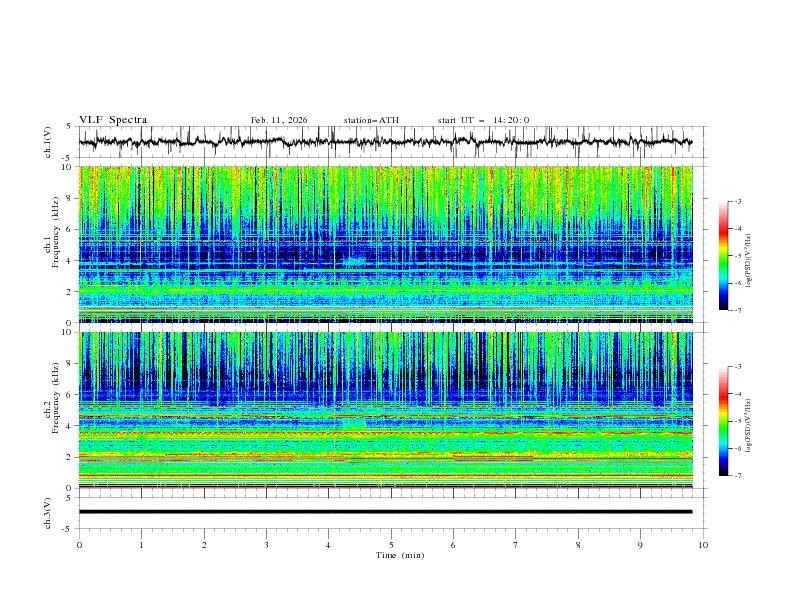
Task: Click the '-7' label on upper colorbar
Action: [737, 310]
